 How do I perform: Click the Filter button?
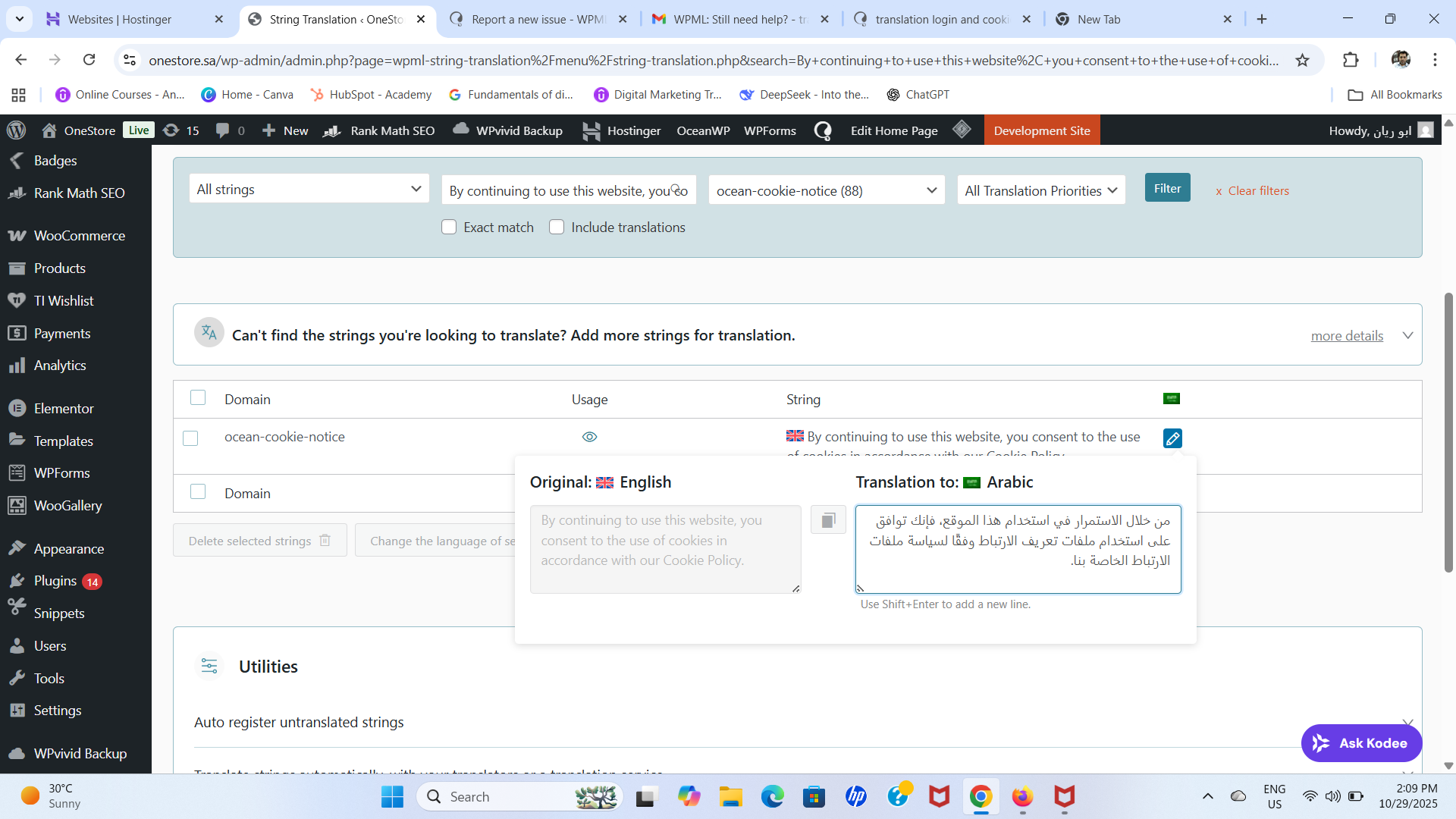click(1167, 188)
